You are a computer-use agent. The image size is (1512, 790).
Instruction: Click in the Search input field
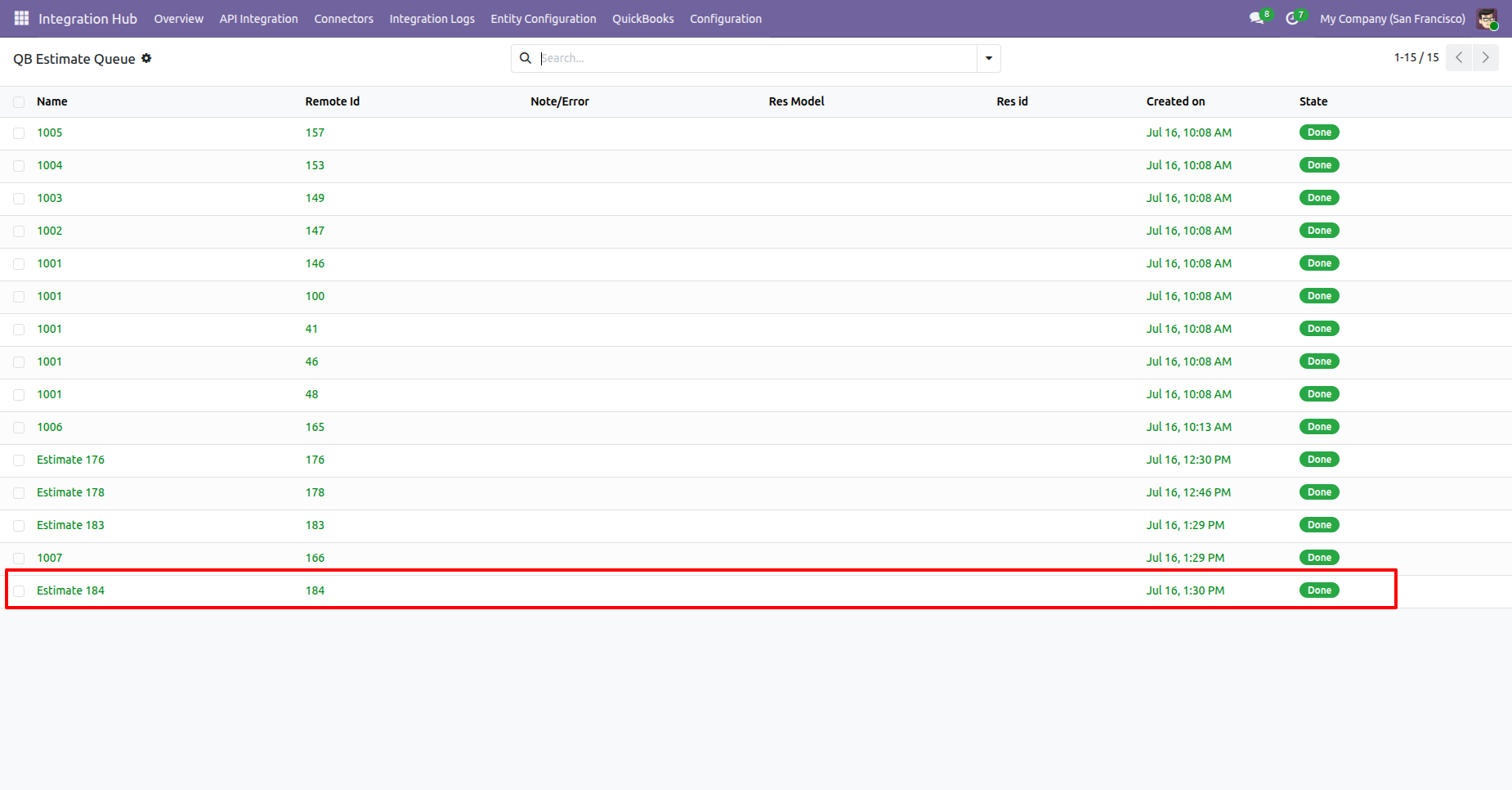click(x=756, y=58)
